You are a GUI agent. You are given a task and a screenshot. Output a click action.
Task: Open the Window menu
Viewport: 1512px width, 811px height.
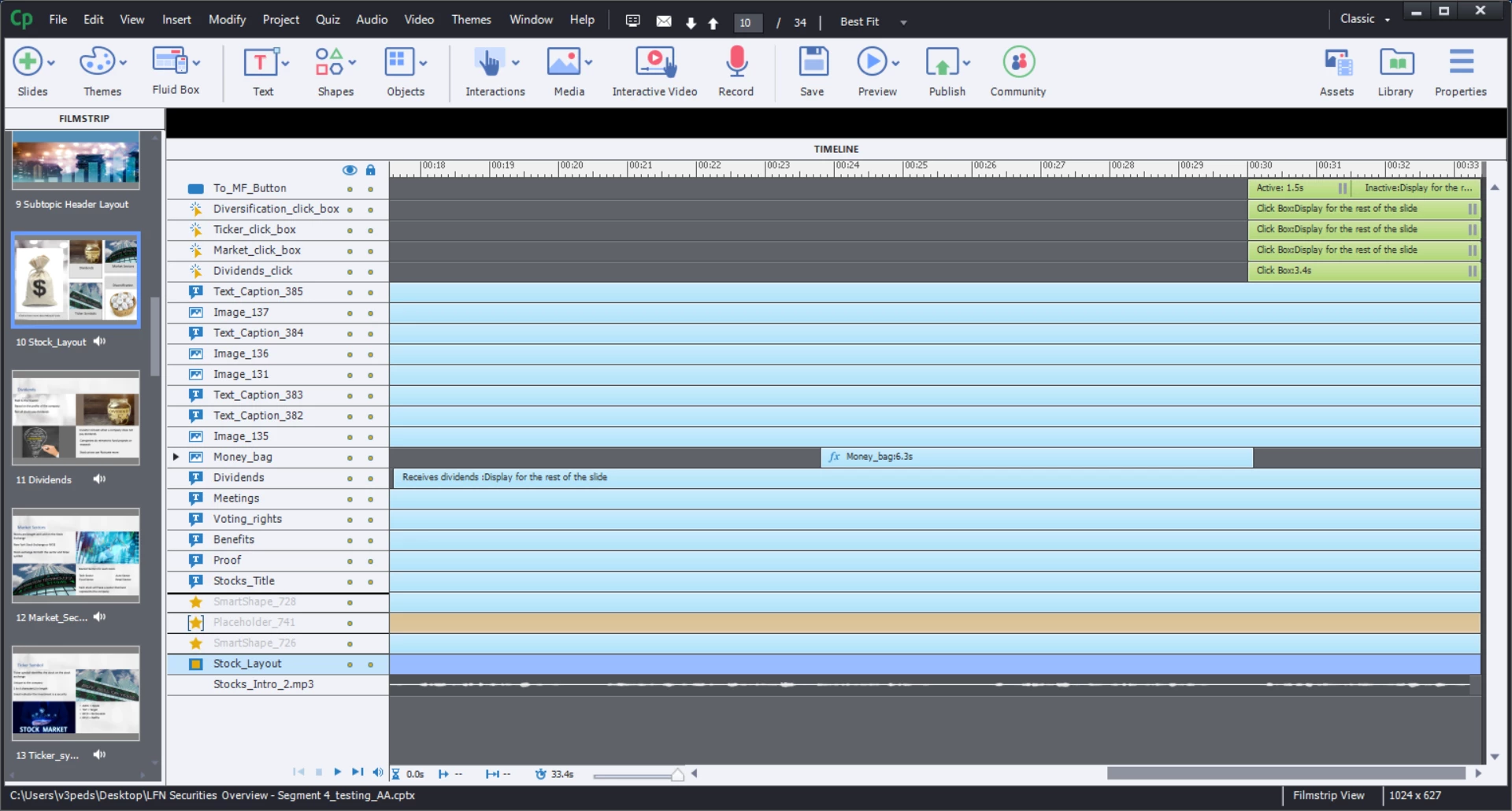click(531, 20)
